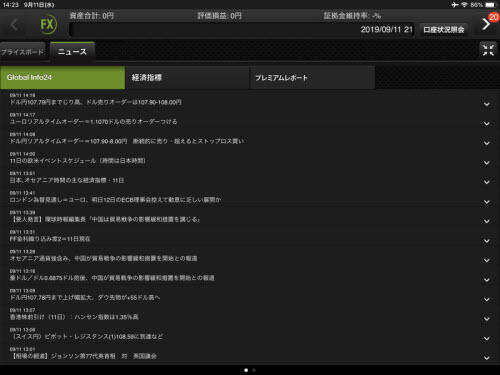Open next screen via arrow with 20 badge
The height and width of the screenshot is (375, 500).
pos(486,24)
